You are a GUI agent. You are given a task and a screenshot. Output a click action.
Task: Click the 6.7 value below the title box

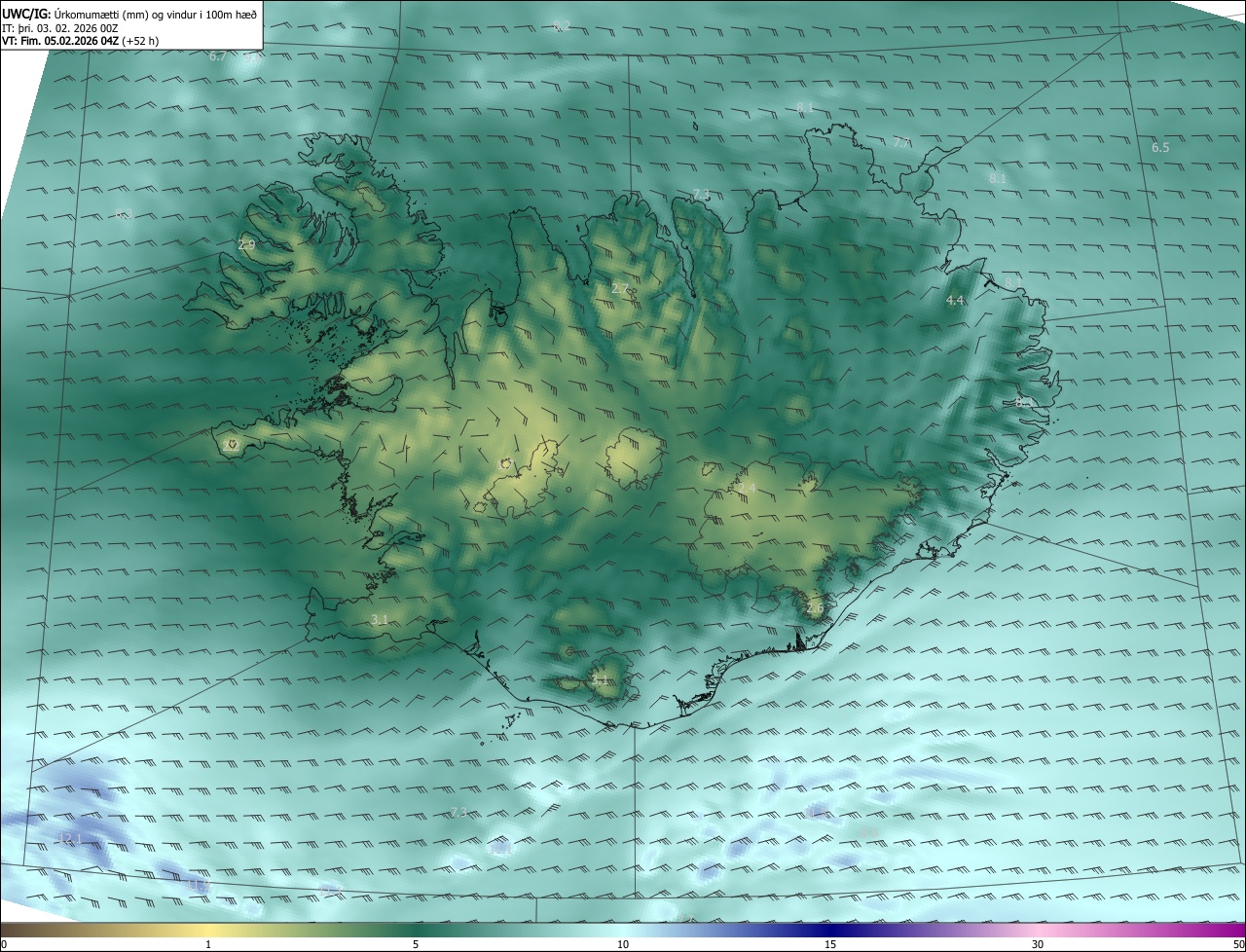coord(217,56)
